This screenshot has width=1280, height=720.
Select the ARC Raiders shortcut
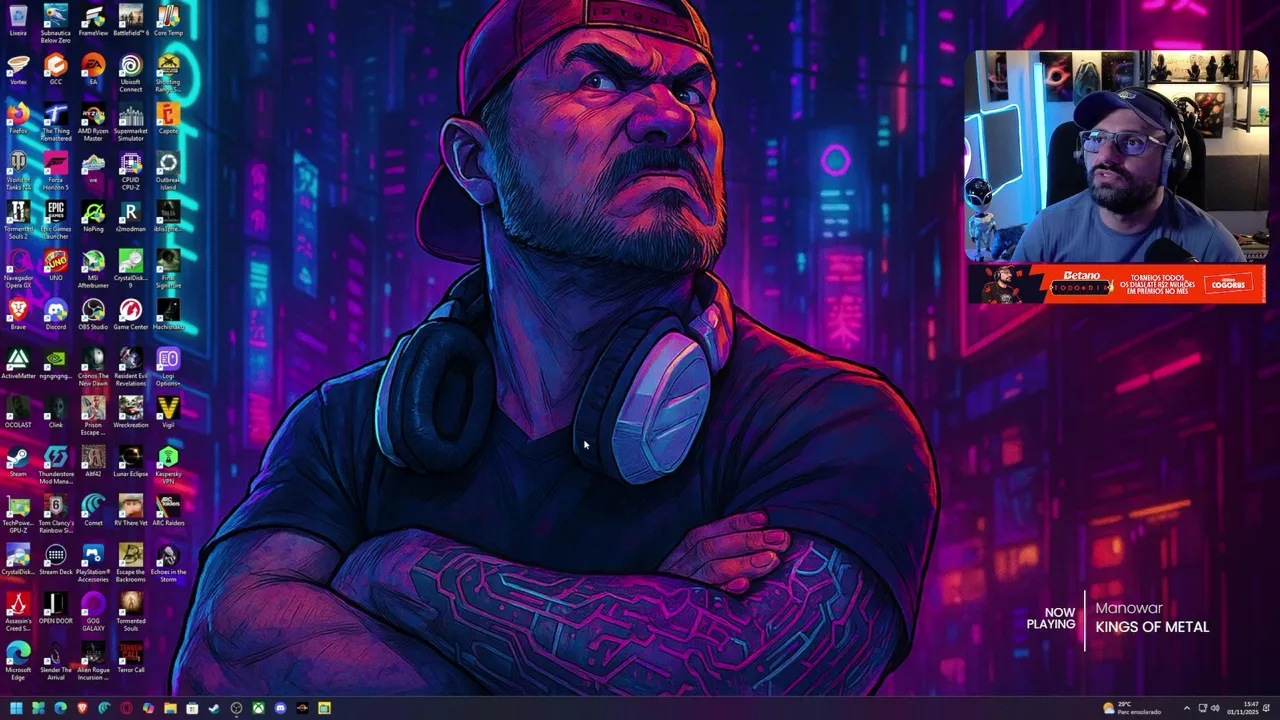tap(168, 511)
